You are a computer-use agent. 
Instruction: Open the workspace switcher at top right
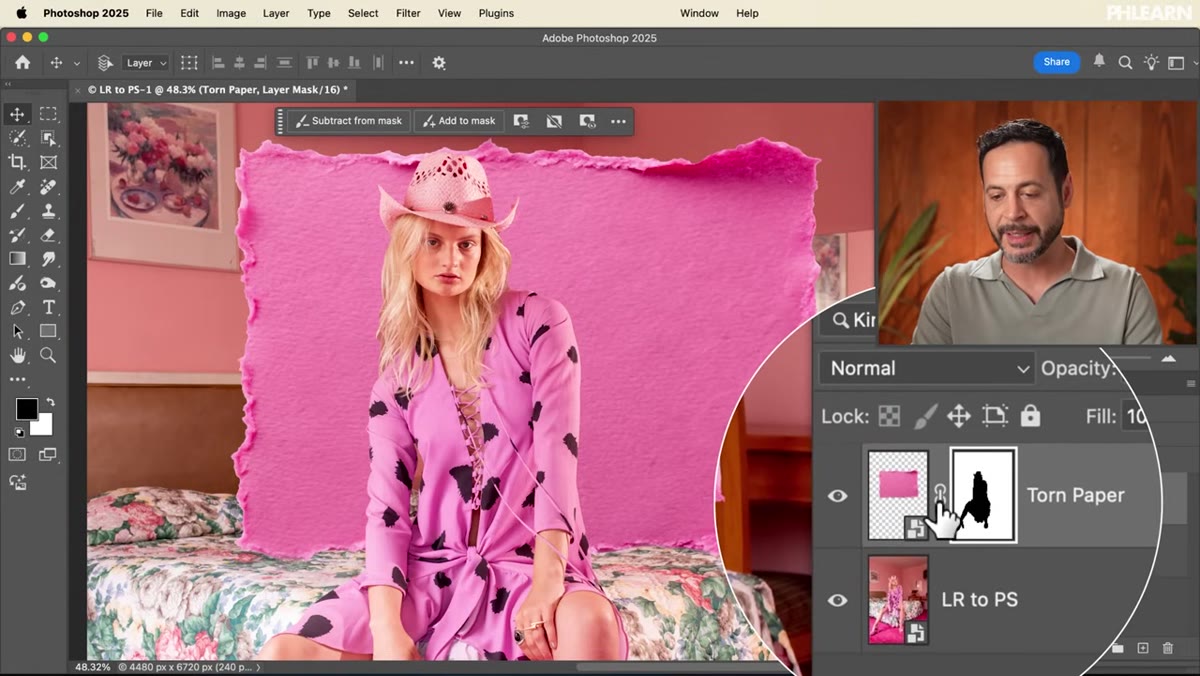pyautogui.click(x=1177, y=62)
